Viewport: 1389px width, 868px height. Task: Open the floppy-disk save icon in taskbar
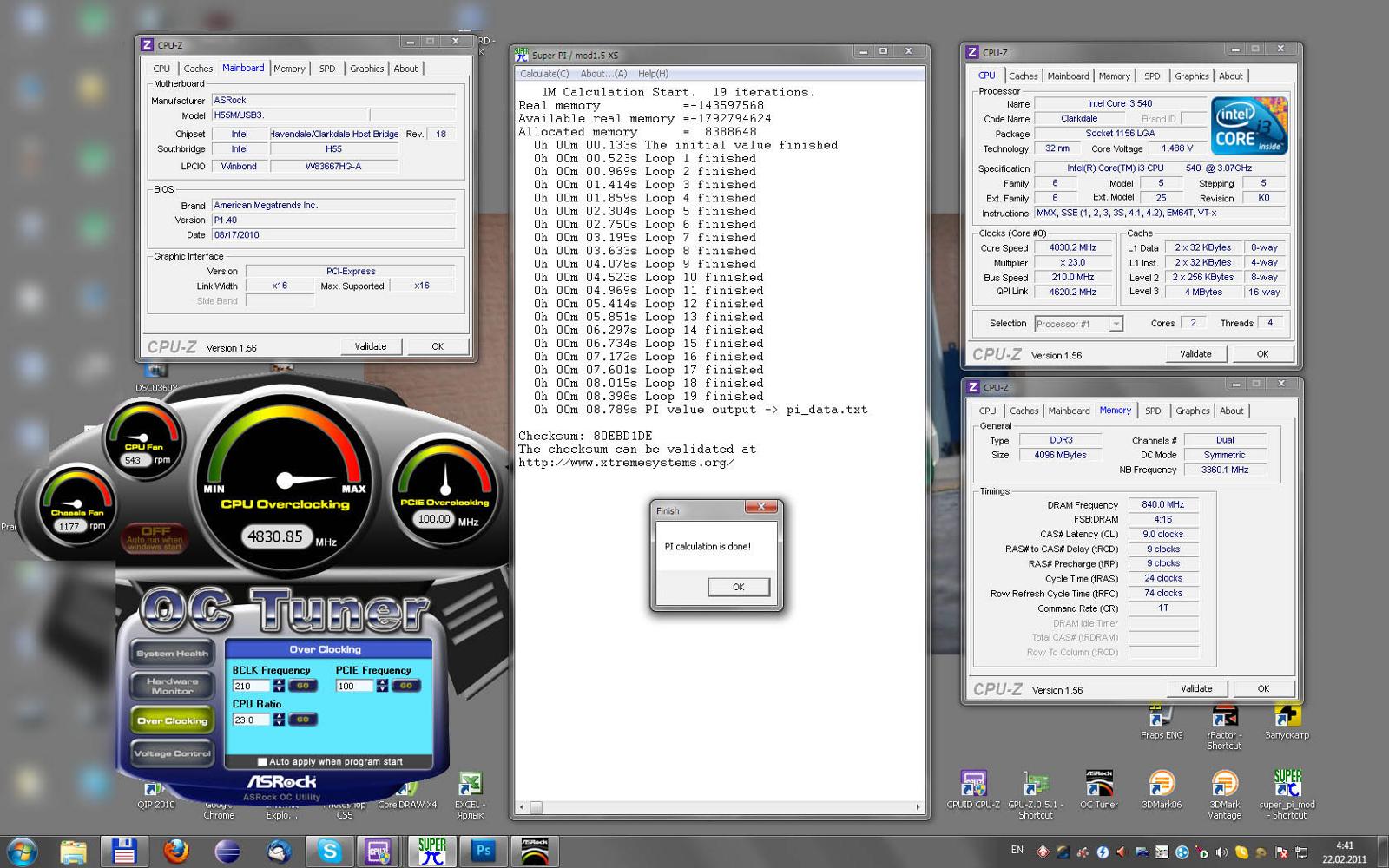point(124,852)
